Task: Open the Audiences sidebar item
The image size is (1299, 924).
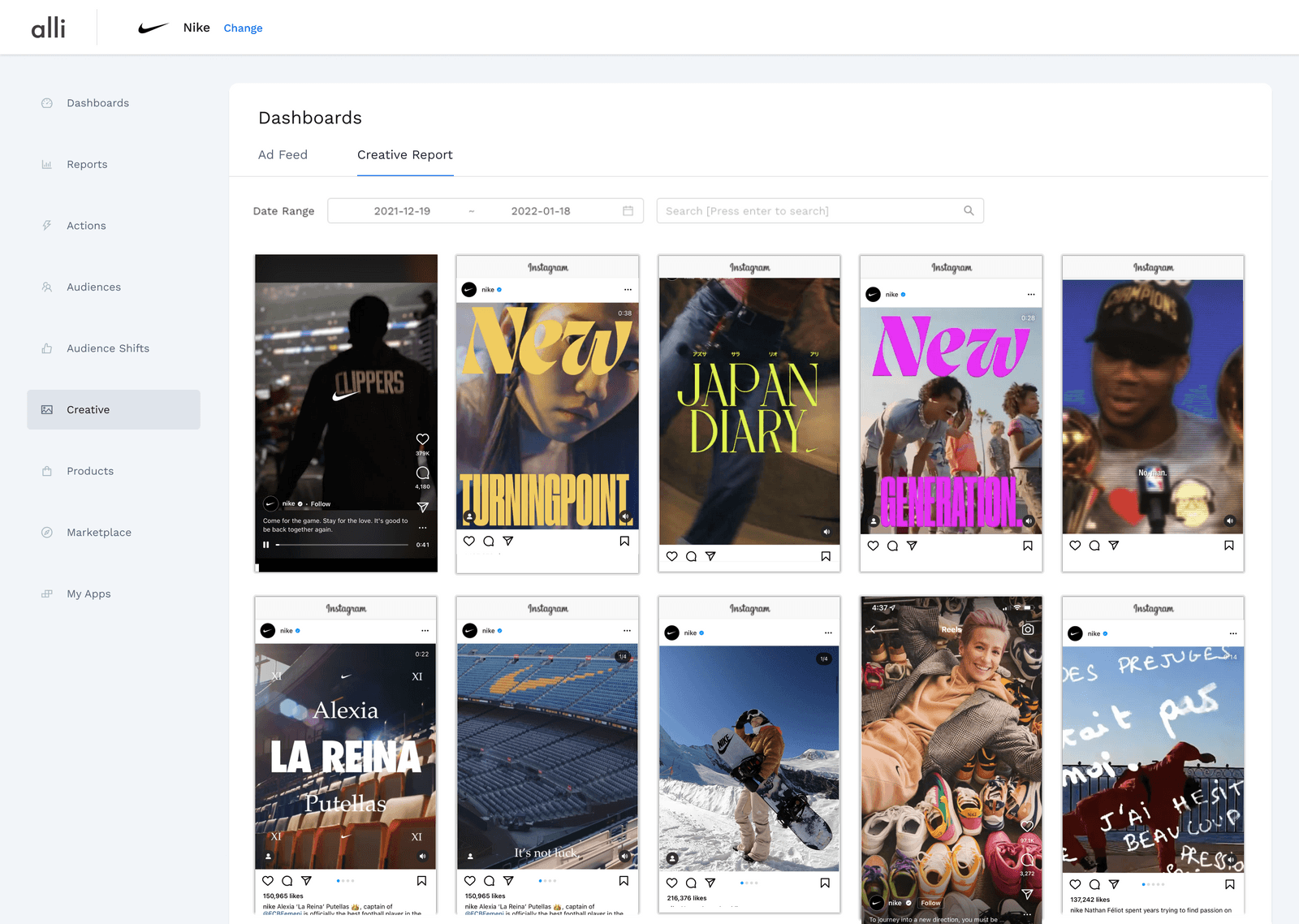Action: [x=93, y=287]
